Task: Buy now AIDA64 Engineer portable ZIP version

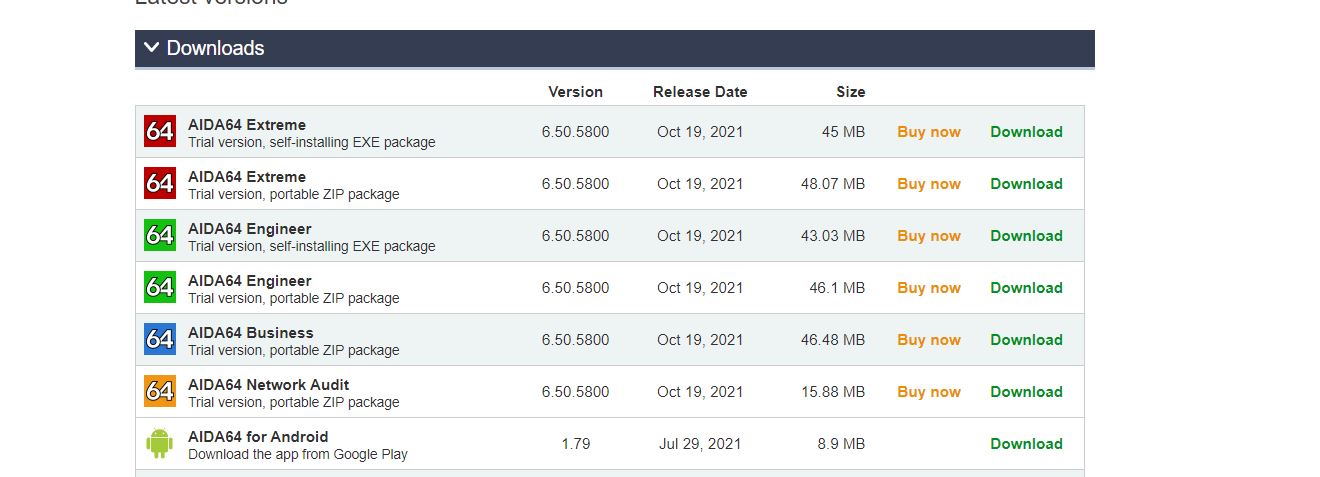Action: (x=928, y=288)
